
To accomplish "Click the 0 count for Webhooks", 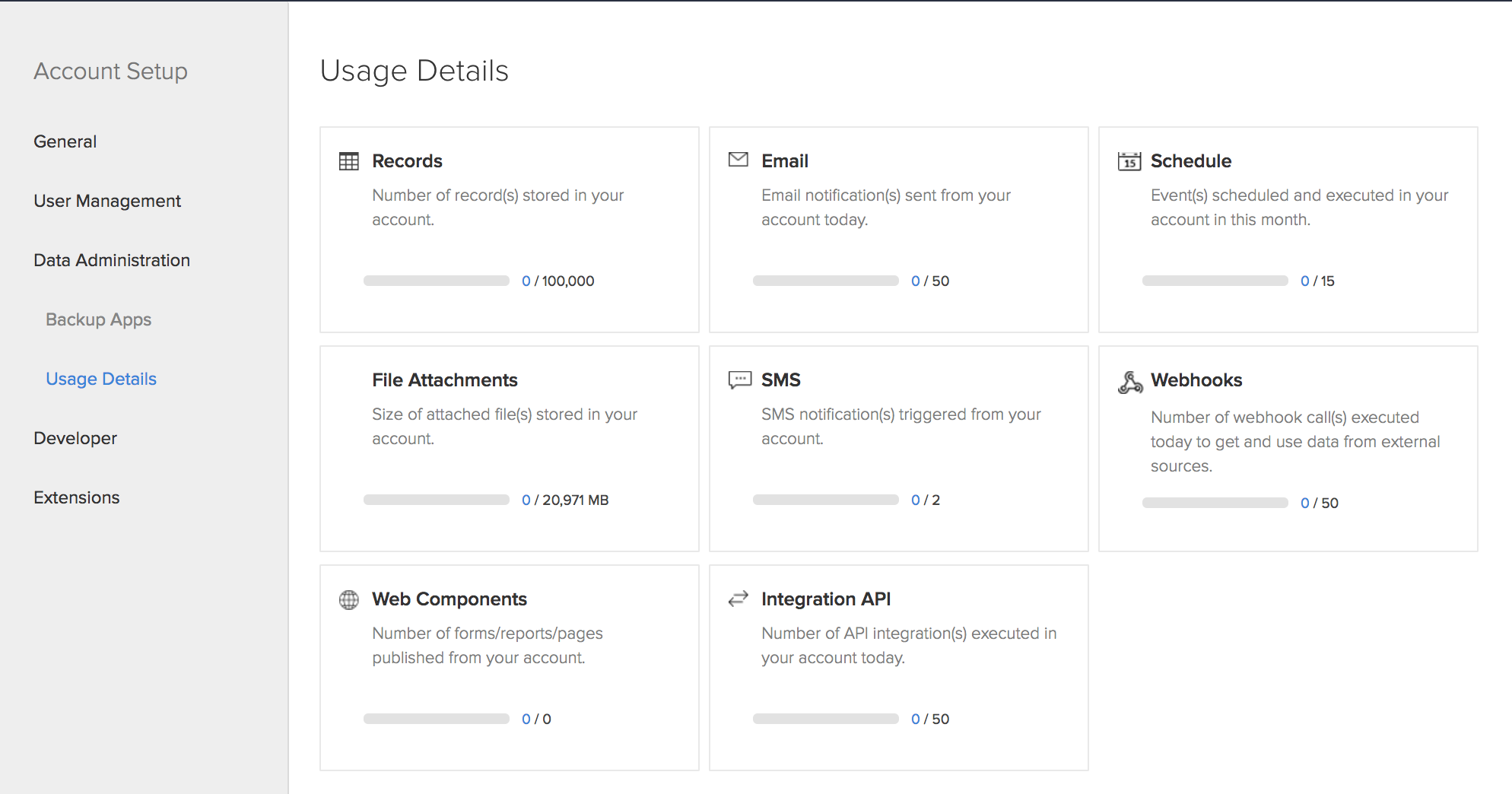I will click(x=1304, y=503).
